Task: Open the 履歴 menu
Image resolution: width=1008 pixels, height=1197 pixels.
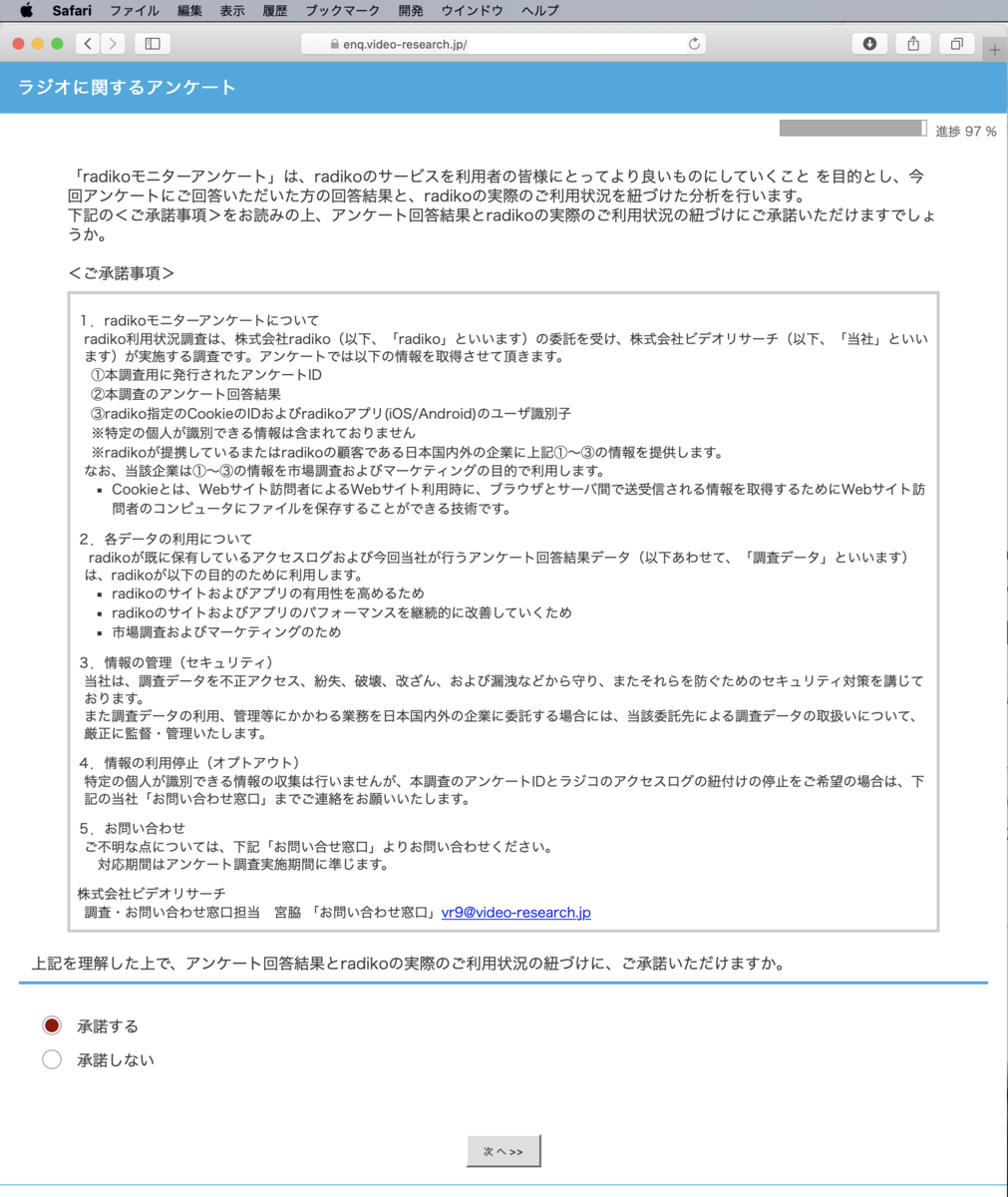Action: tap(275, 11)
